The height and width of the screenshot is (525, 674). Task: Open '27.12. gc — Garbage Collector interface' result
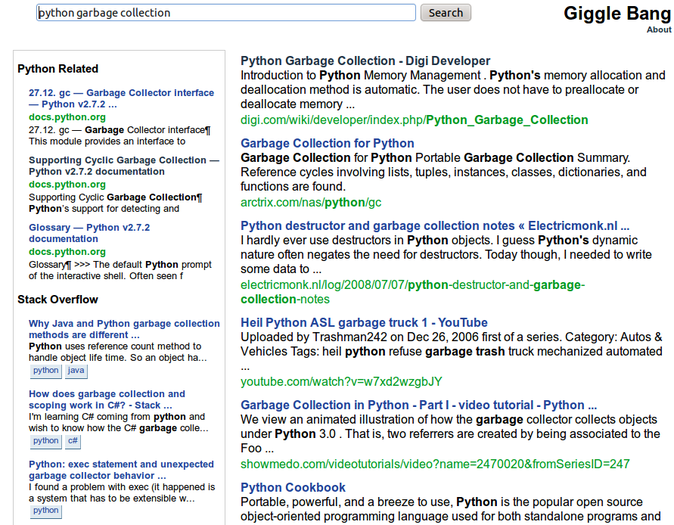point(121,98)
